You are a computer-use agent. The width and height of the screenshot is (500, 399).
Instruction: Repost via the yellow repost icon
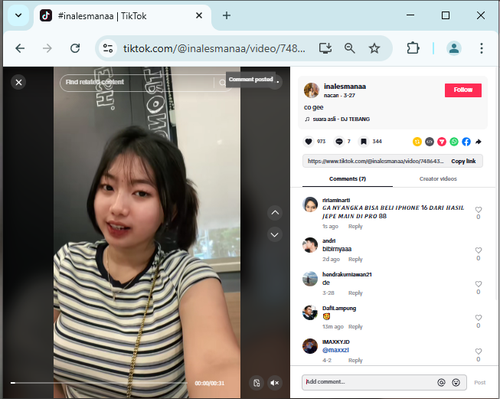(417, 142)
